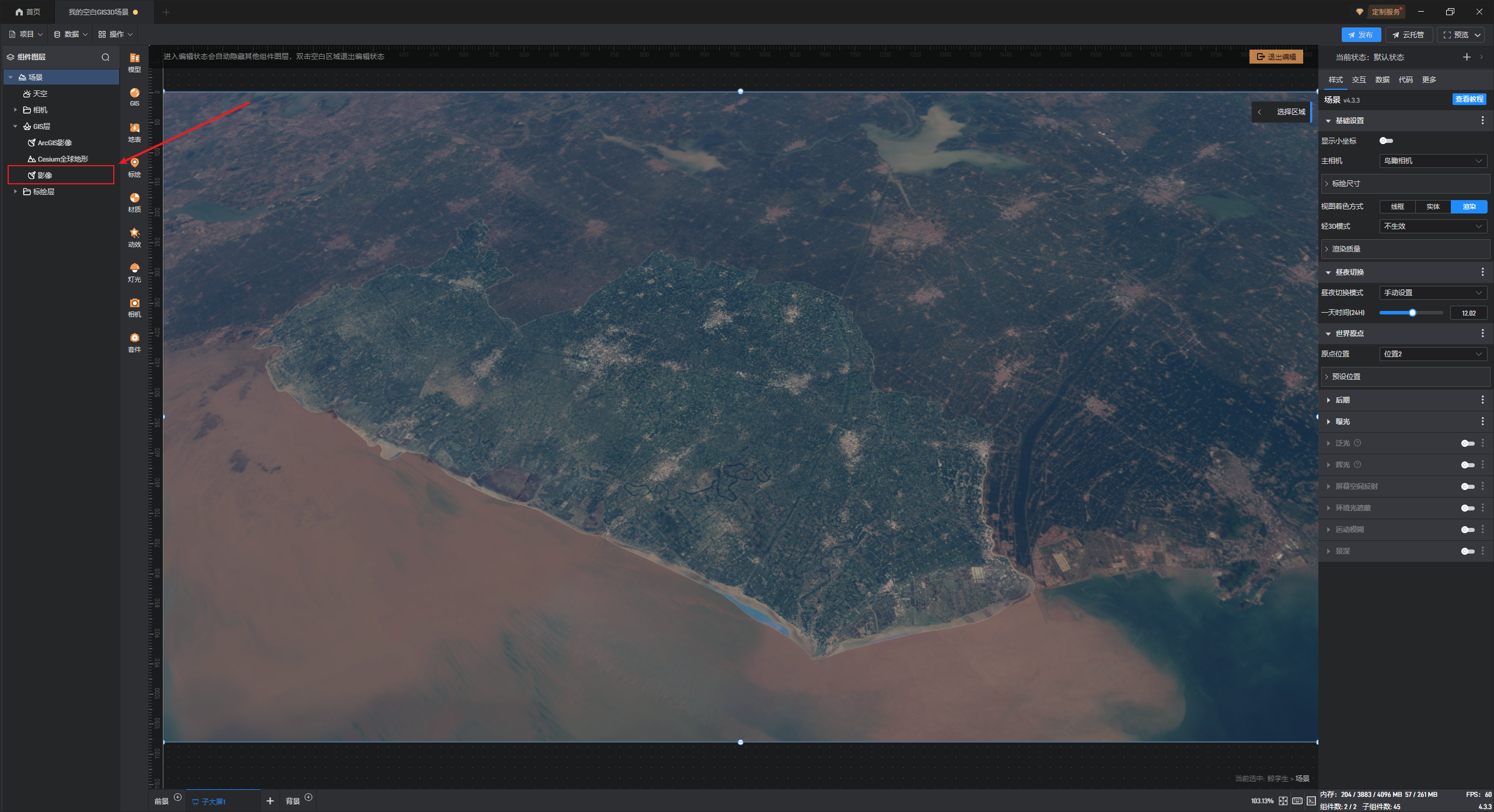Enable the 泛光 (bloom) toggle
This screenshot has width=1494, height=812.
1467,443
